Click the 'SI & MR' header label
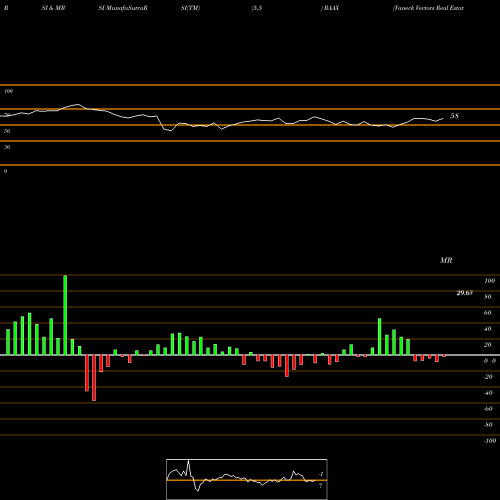 click(53, 8)
